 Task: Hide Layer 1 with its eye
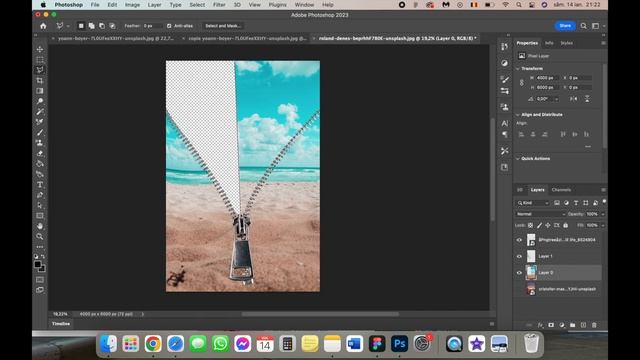pyautogui.click(x=519, y=256)
